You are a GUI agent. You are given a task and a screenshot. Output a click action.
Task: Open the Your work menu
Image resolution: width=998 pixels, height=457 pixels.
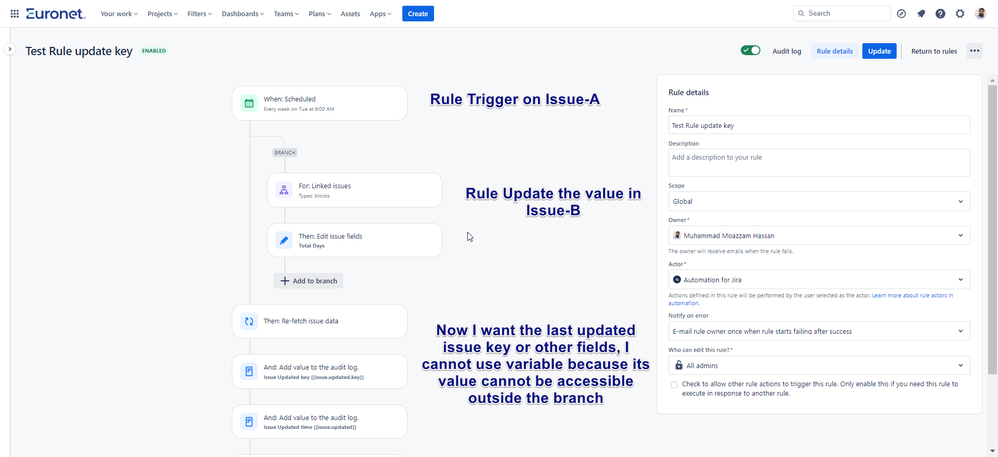pos(119,13)
